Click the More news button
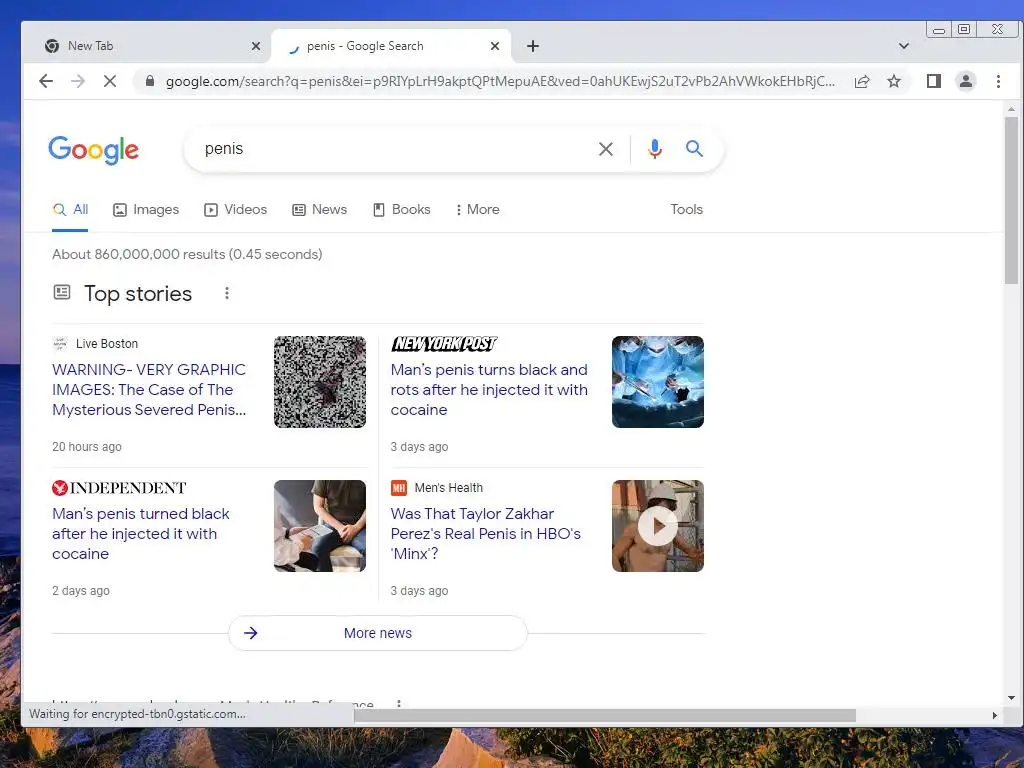This screenshot has width=1024, height=768. (x=377, y=633)
